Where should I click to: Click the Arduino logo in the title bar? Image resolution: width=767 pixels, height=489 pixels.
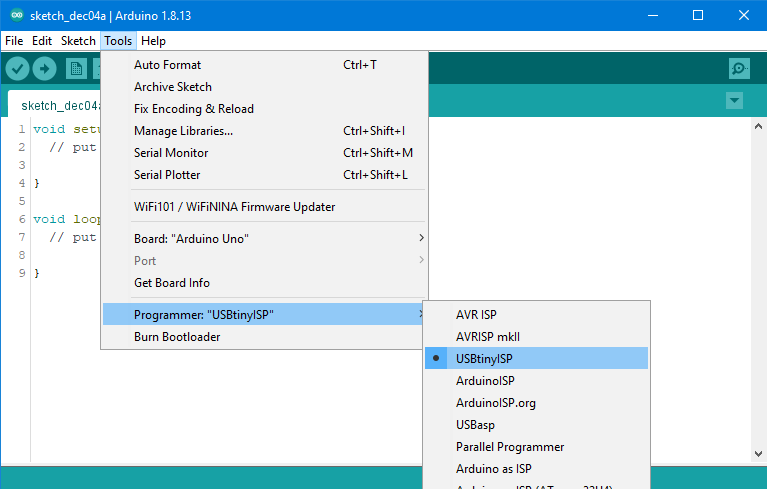pos(17,15)
